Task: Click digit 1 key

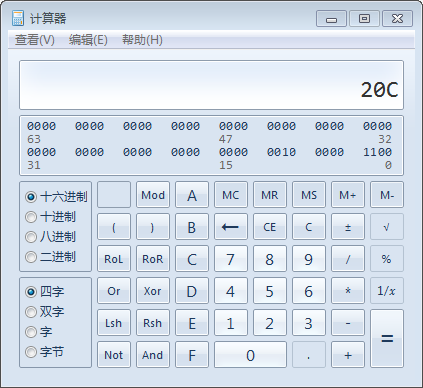Action: (231, 323)
